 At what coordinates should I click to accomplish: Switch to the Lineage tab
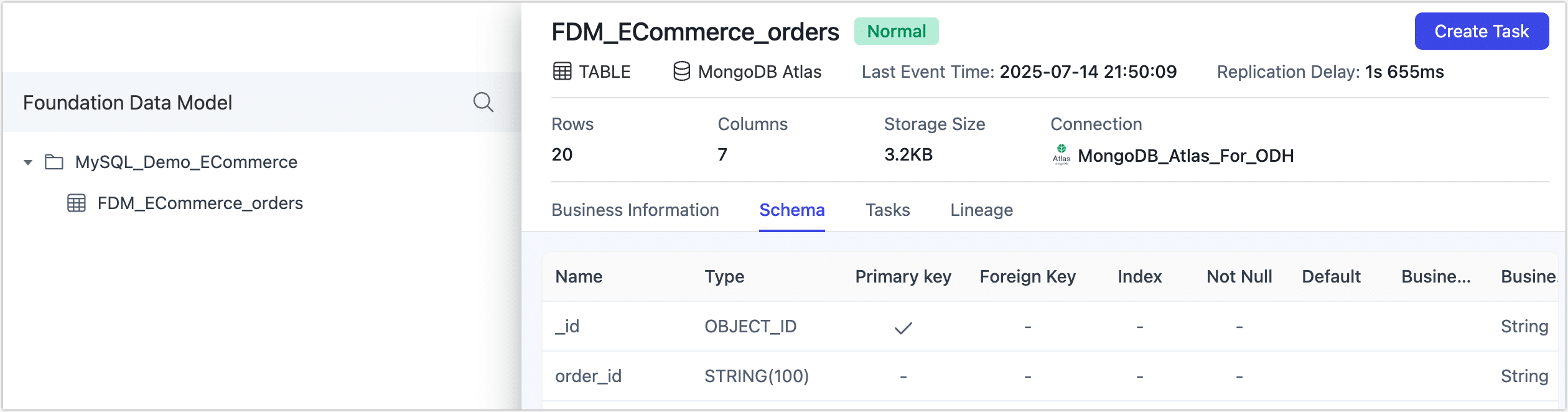click(x=982, y=210)
